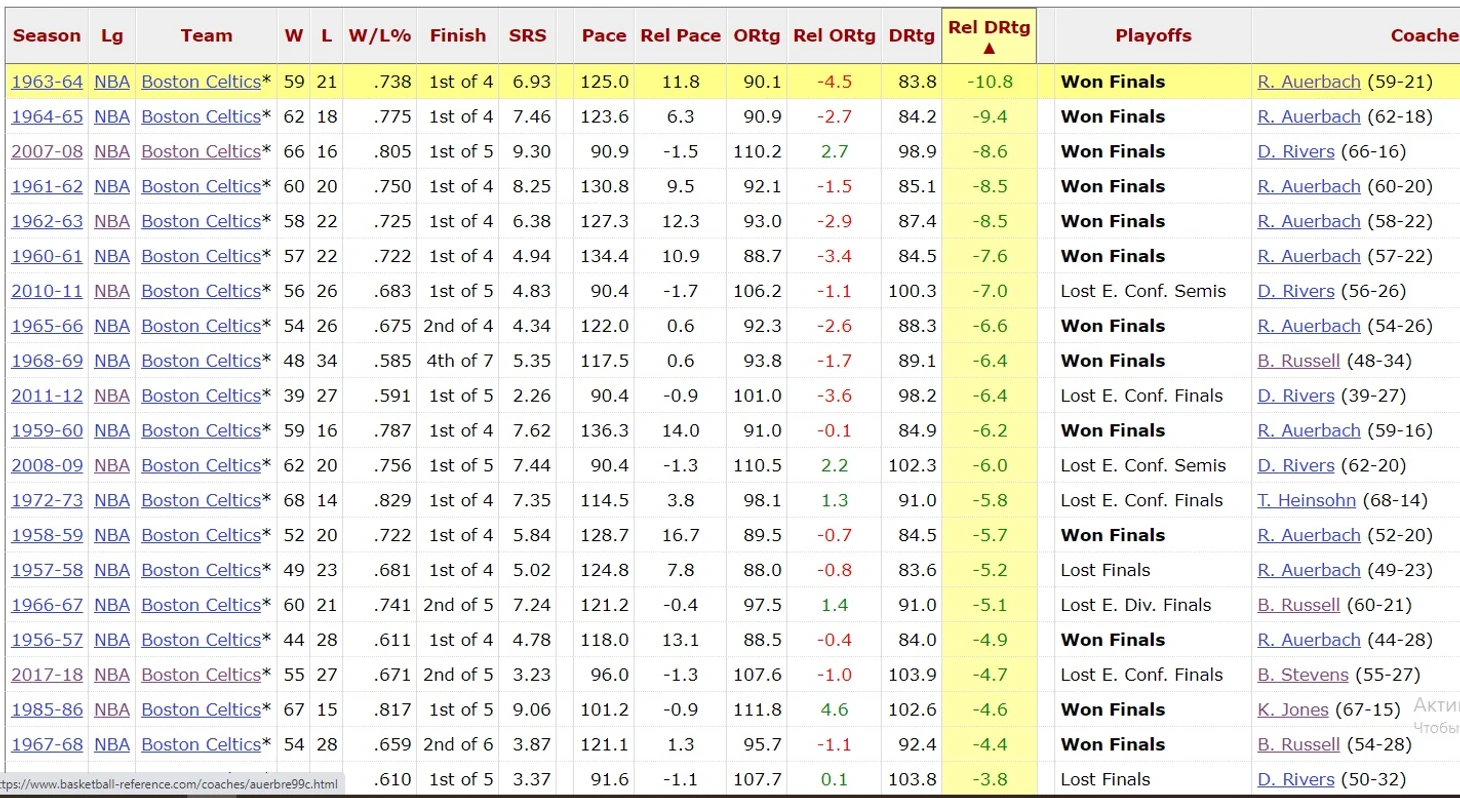Click the Finish column header
1460x798 pixels.
pos(458,35)
